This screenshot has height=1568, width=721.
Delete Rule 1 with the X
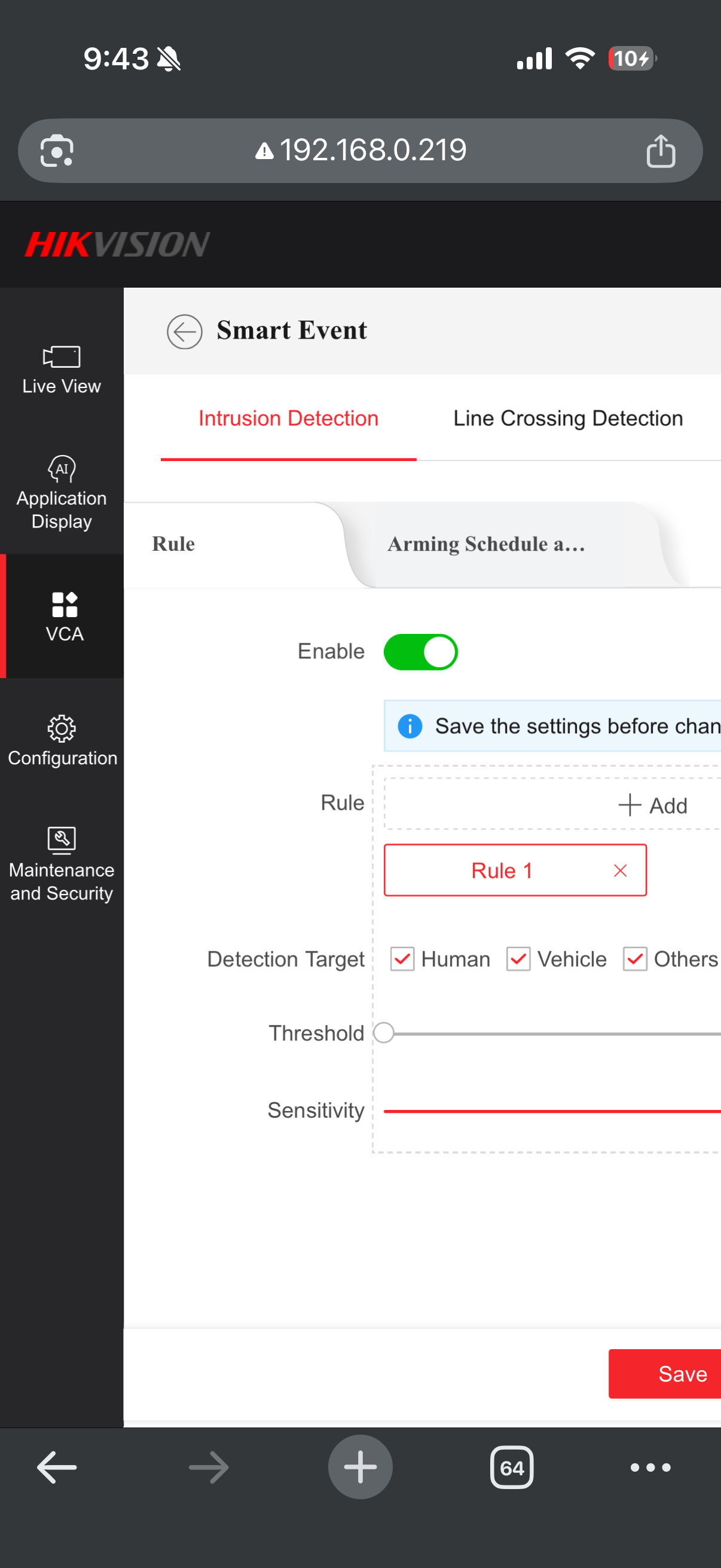click(620, 871)
